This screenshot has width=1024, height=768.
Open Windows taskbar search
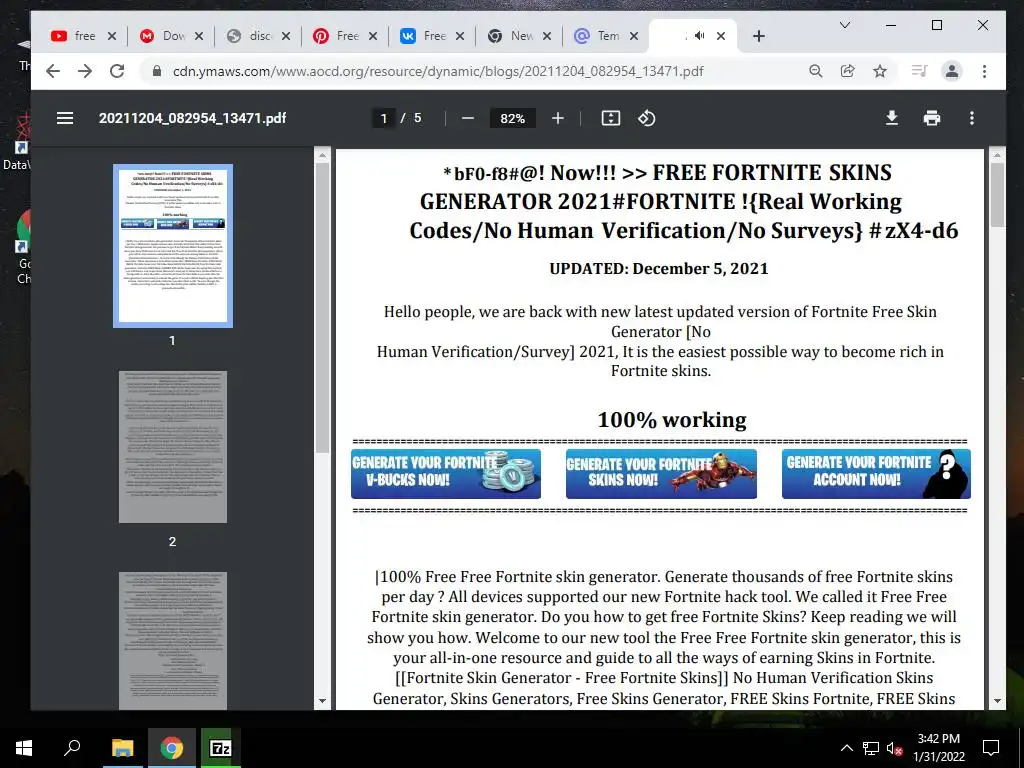pyautogui.click(x=72, y=748)
